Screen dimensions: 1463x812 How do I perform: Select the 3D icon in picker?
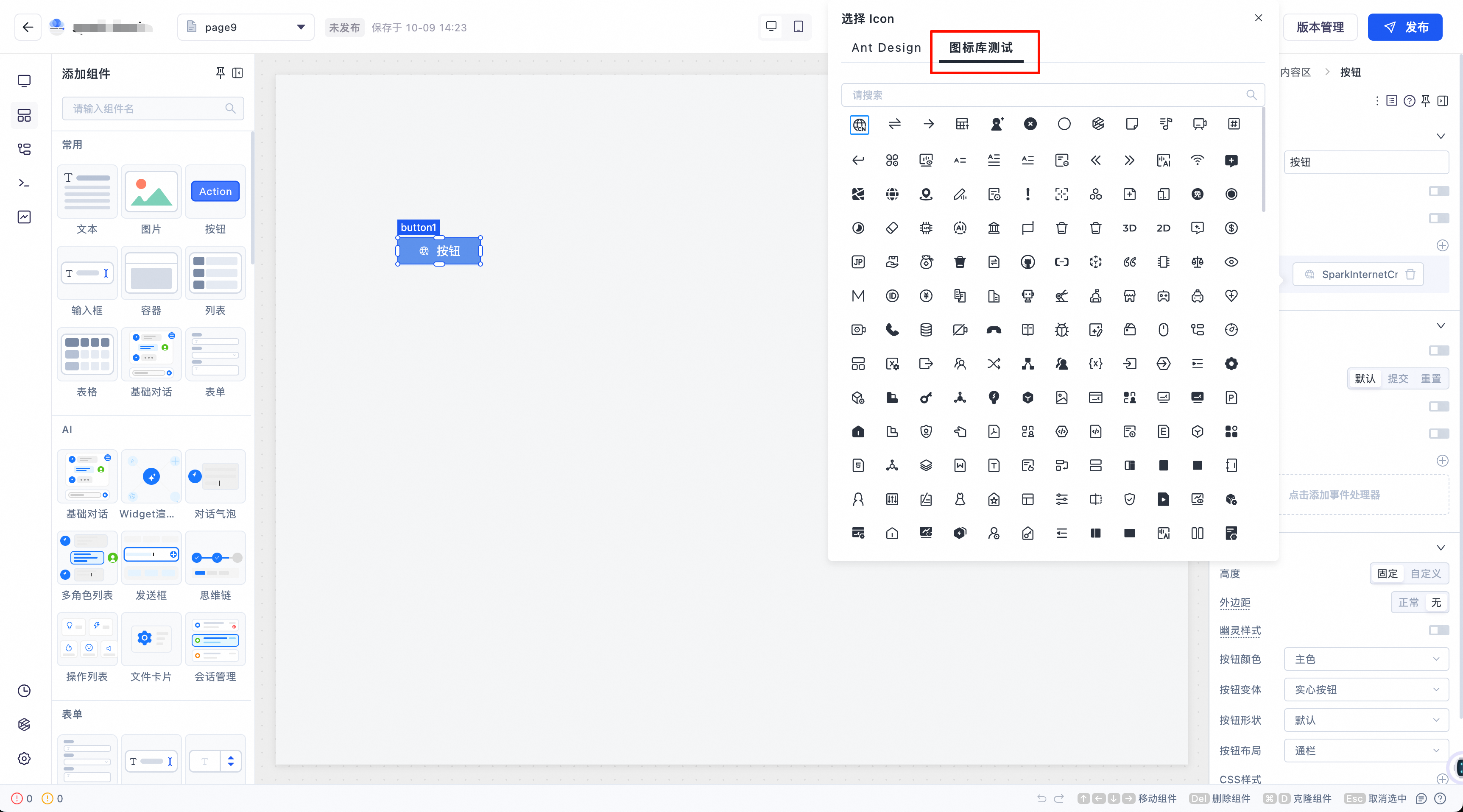click(x=1129, y=228)
